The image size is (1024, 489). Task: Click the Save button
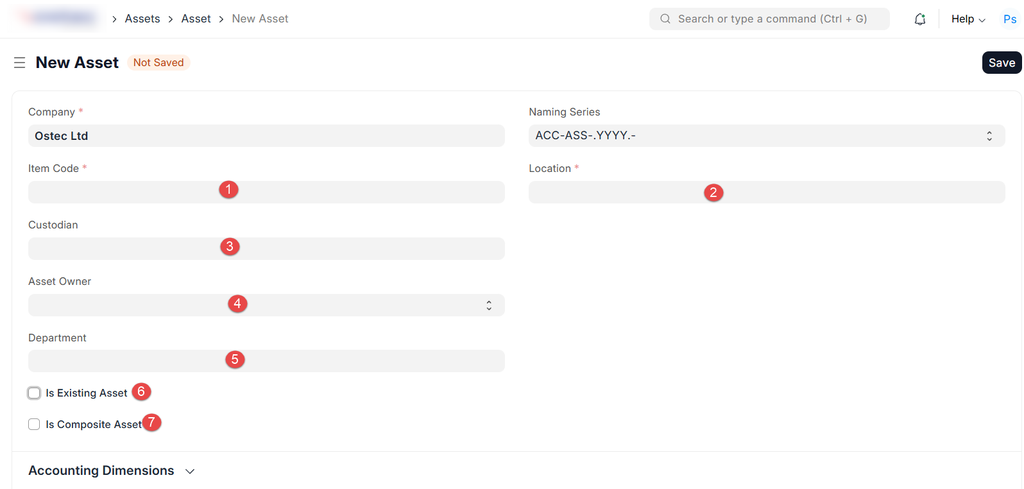[1001, 63]
